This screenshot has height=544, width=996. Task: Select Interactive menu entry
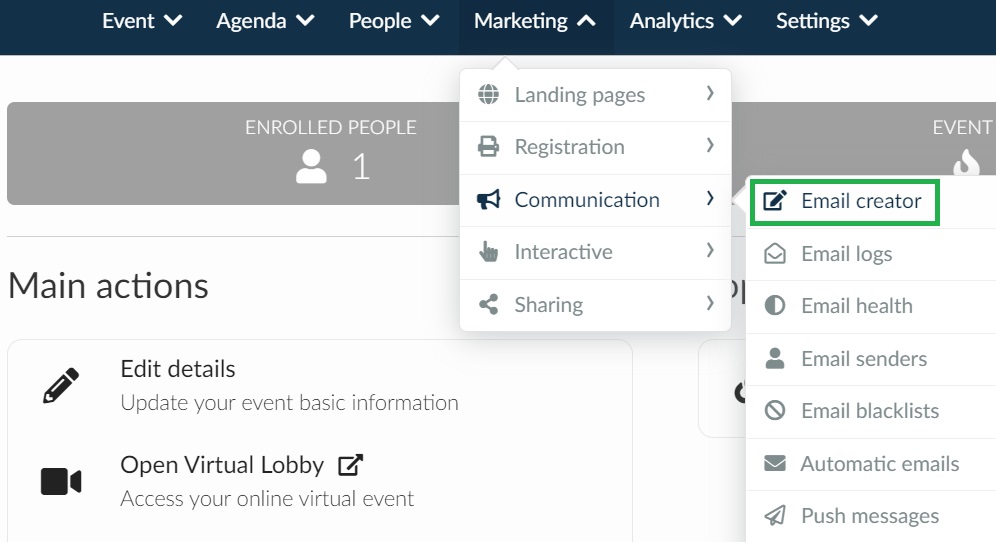click(595, 252)
